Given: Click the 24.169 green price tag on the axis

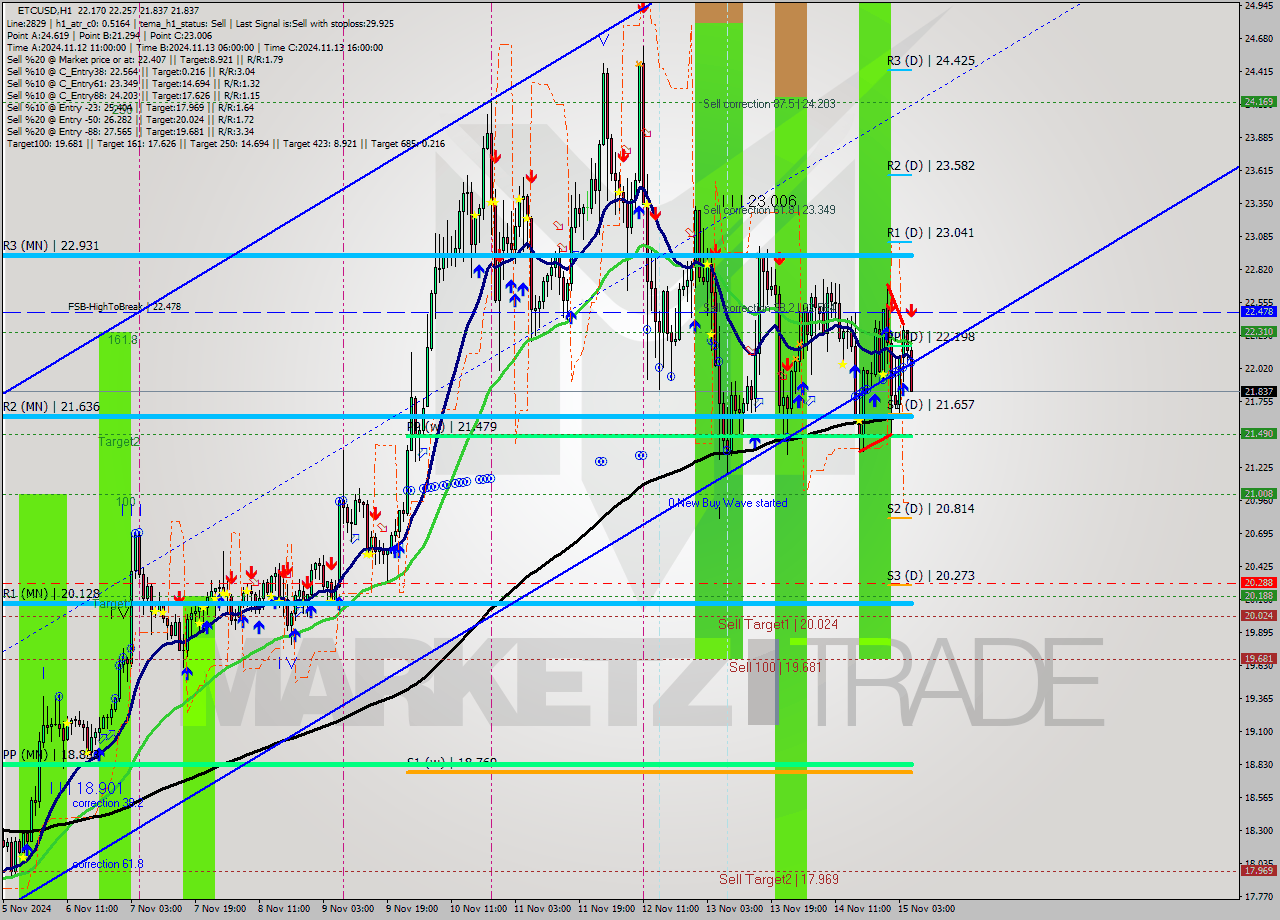Looking at the screenshot, I should (x=1258, y=102).
